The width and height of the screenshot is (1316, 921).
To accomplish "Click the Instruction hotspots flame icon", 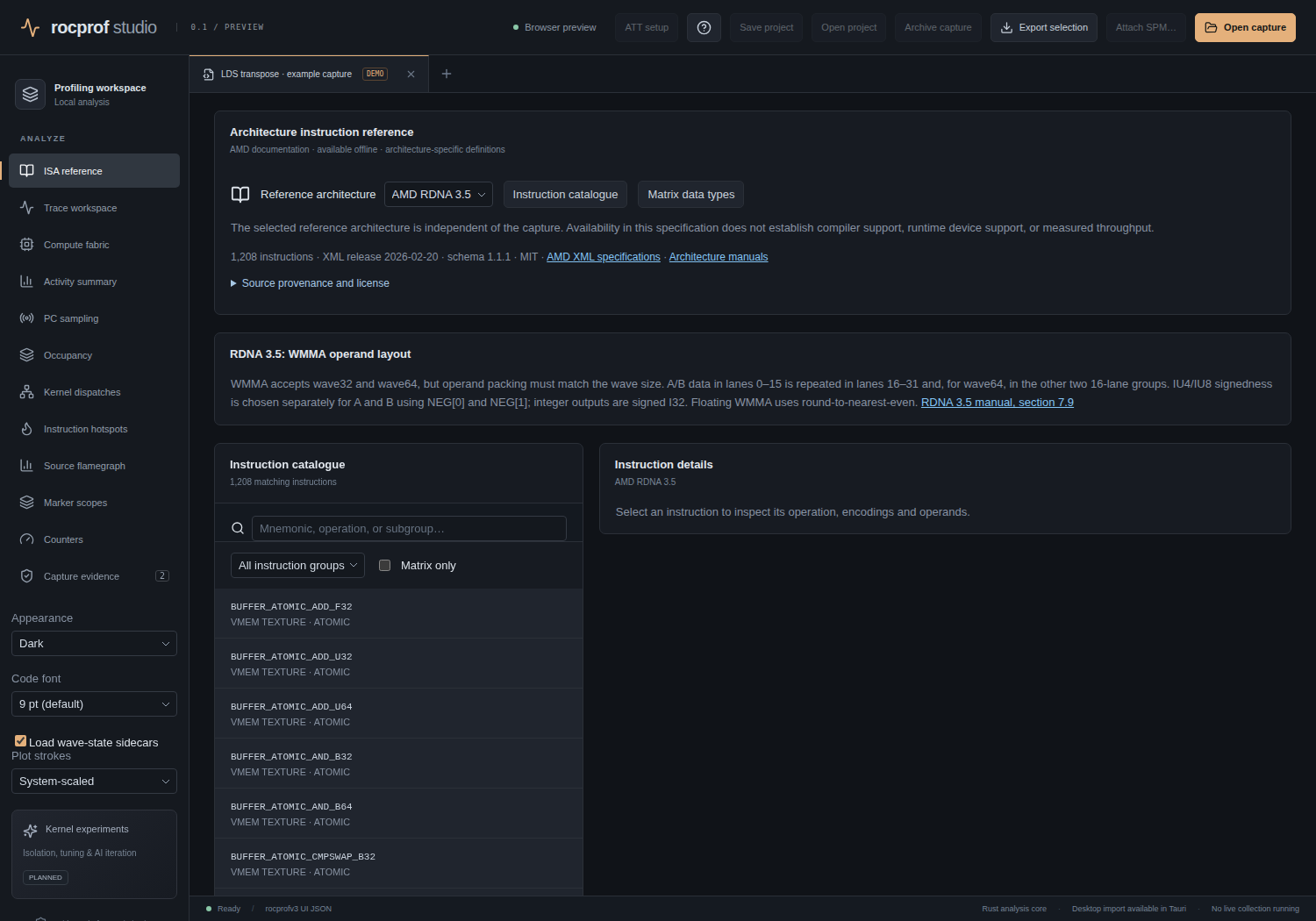I will [27, 429].
